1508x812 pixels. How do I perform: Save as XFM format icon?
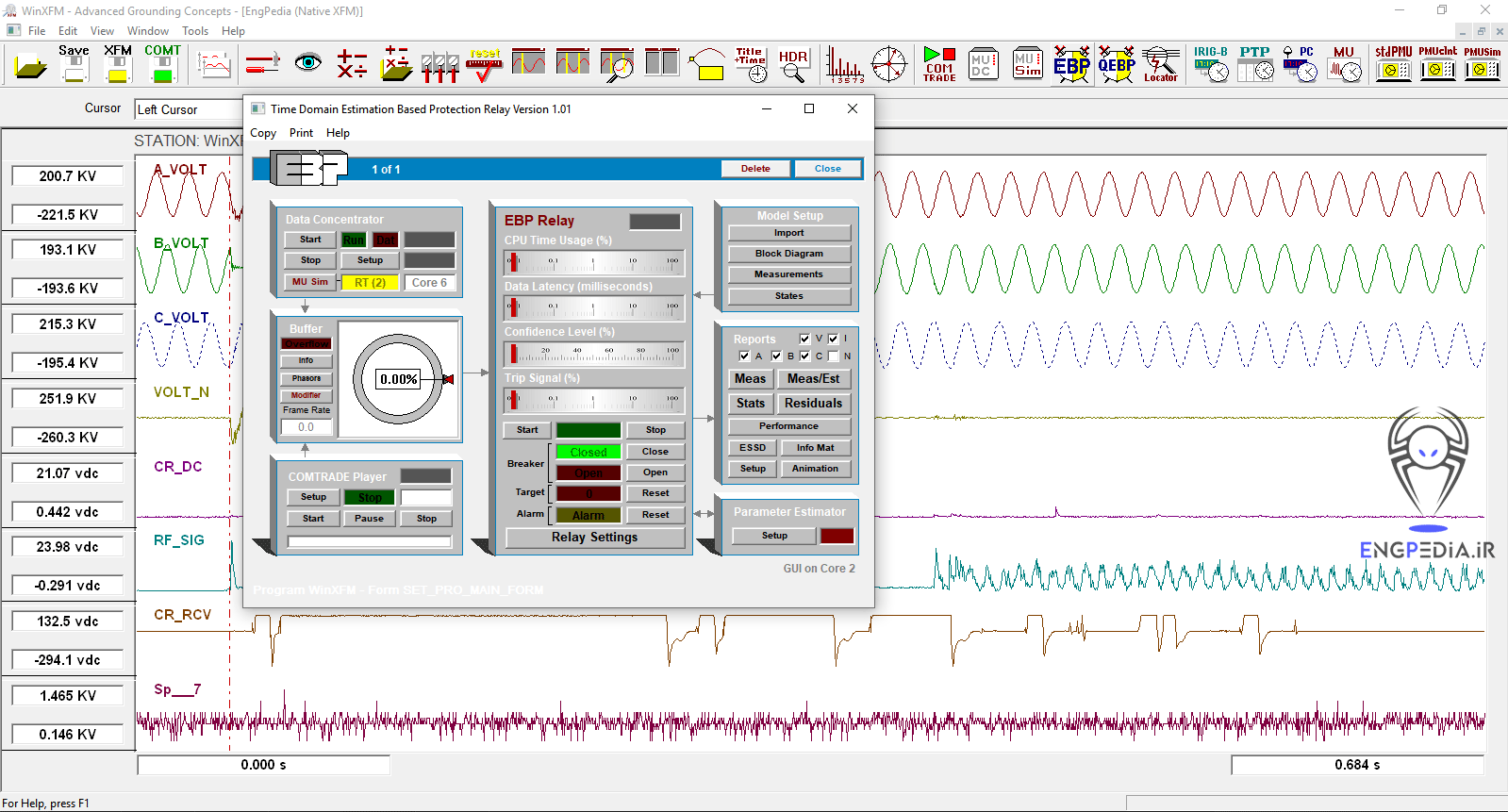pos(118,63)
